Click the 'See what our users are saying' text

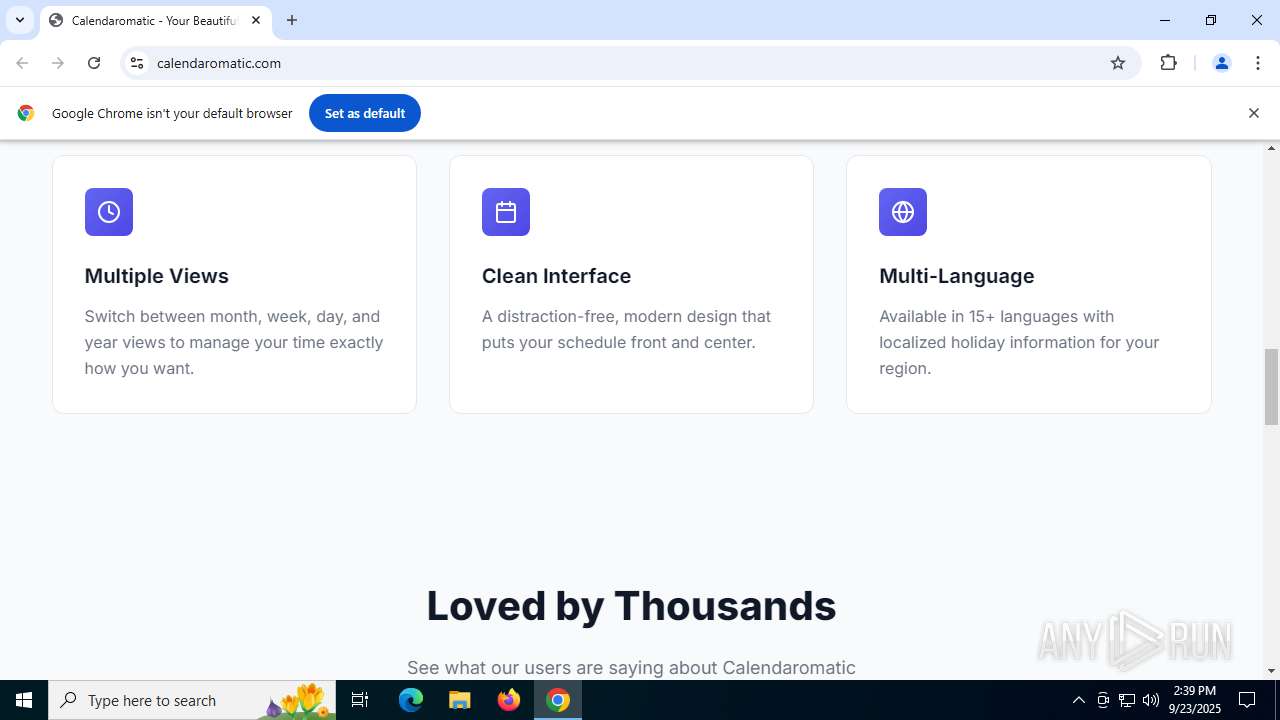[x=631, y=667]
